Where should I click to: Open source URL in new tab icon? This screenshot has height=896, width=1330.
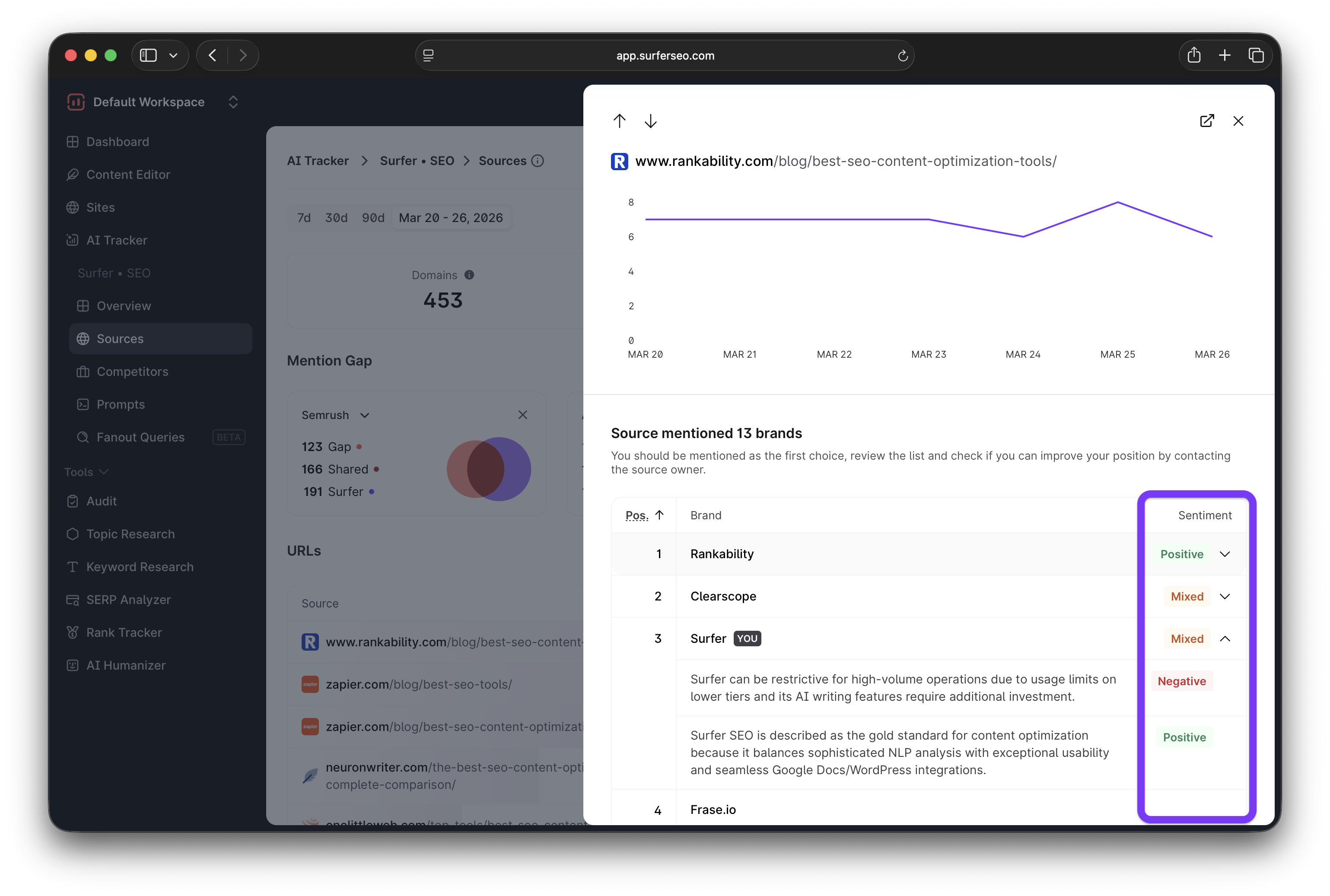(x=1206, y=121)
